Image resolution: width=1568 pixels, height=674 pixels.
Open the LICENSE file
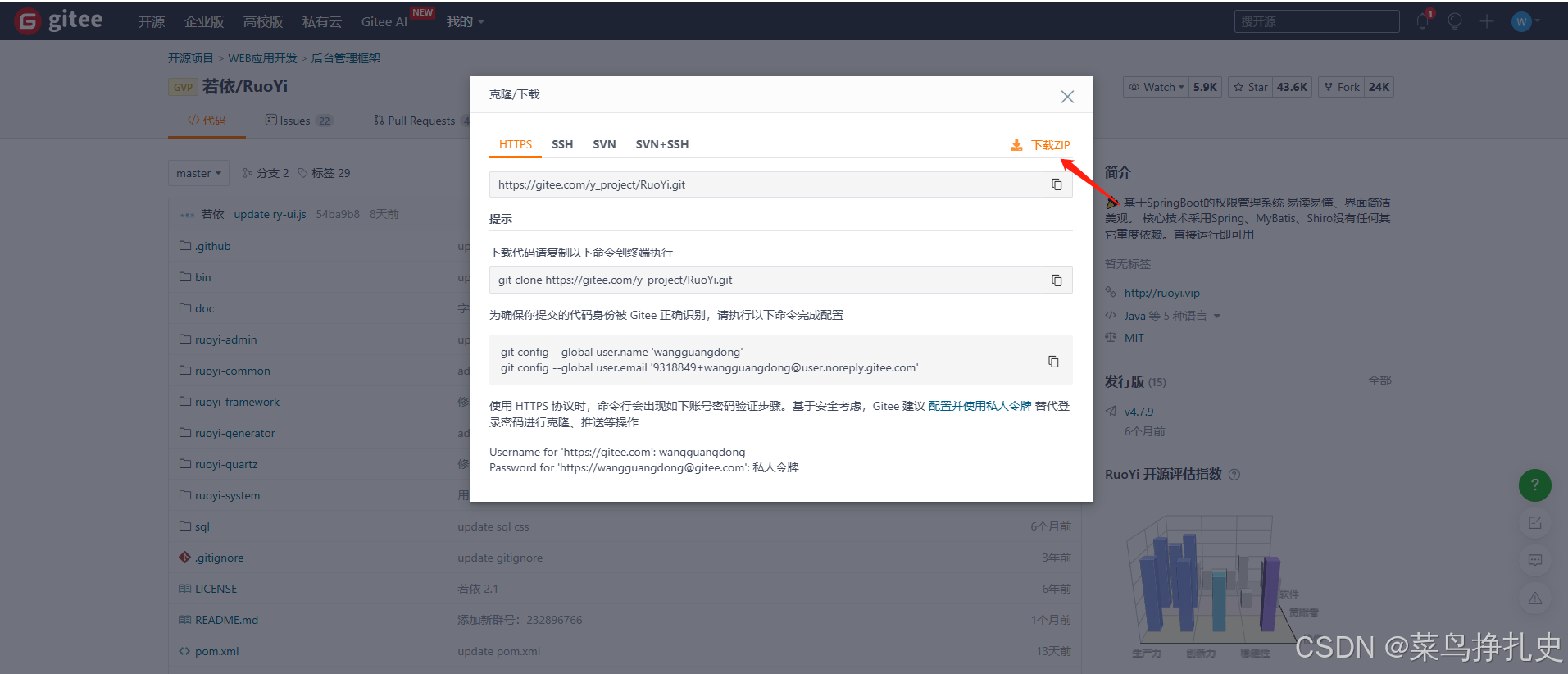click(216, 589)
